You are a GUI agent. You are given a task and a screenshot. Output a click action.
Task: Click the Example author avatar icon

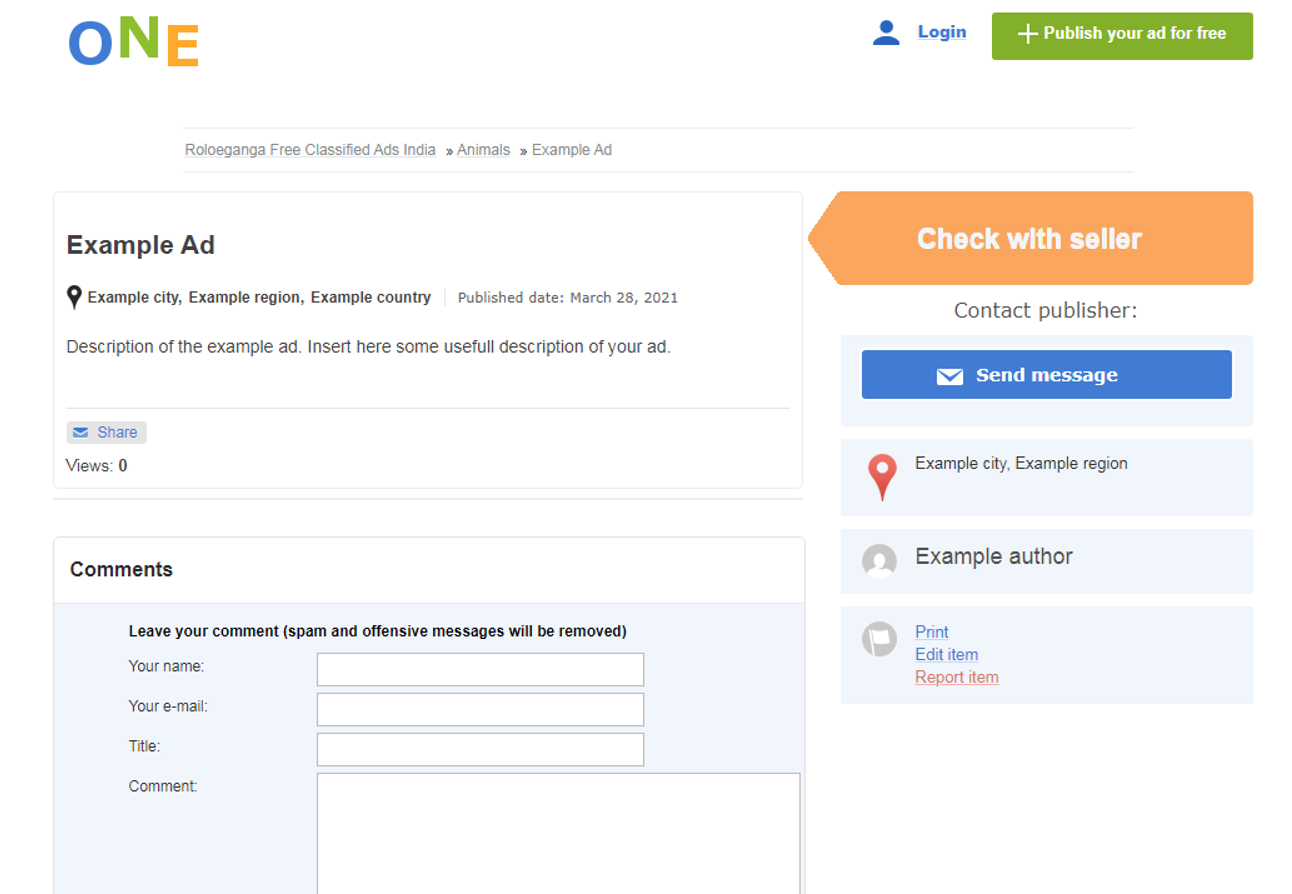tap(879, 561)
